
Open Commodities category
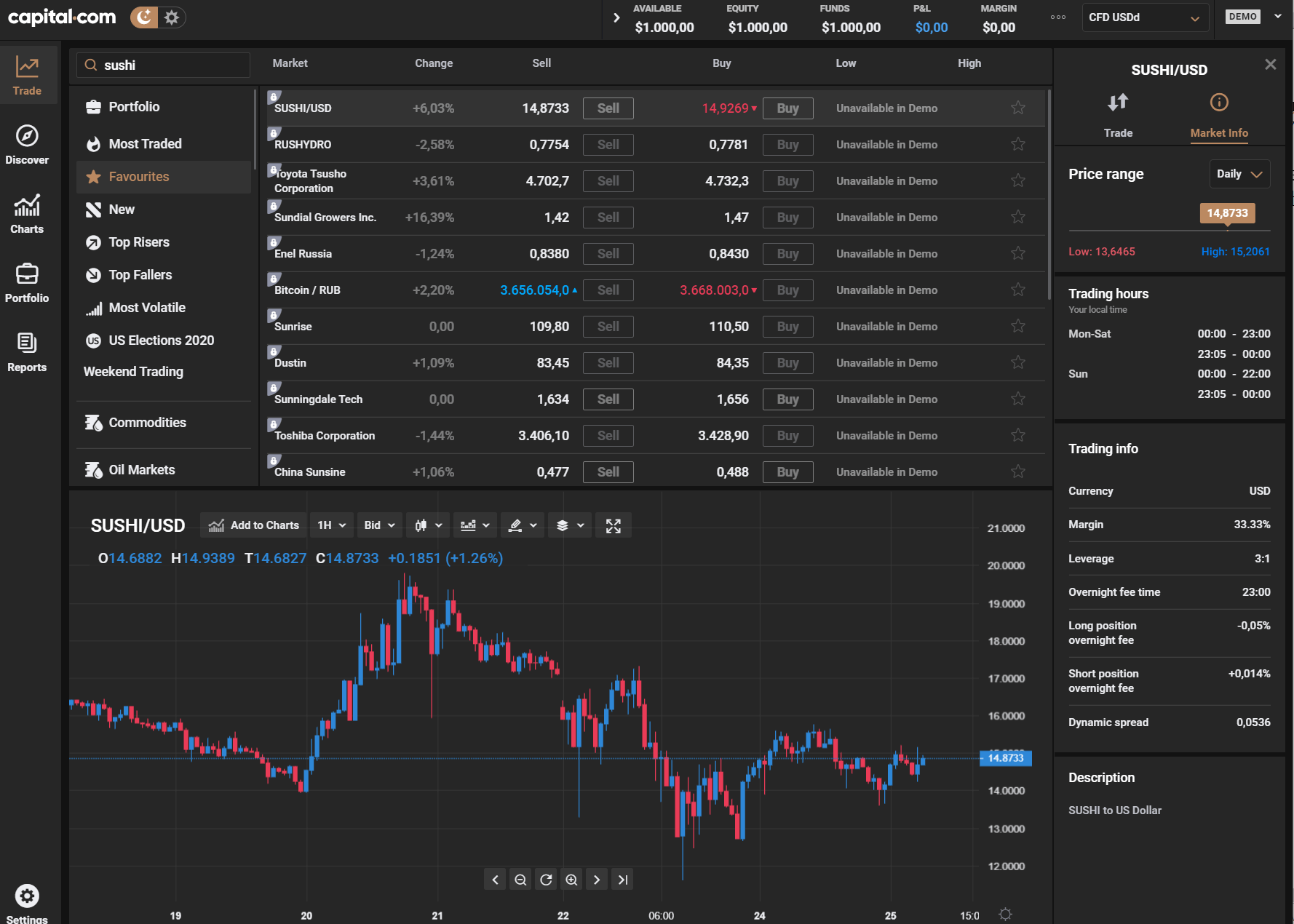164,423
